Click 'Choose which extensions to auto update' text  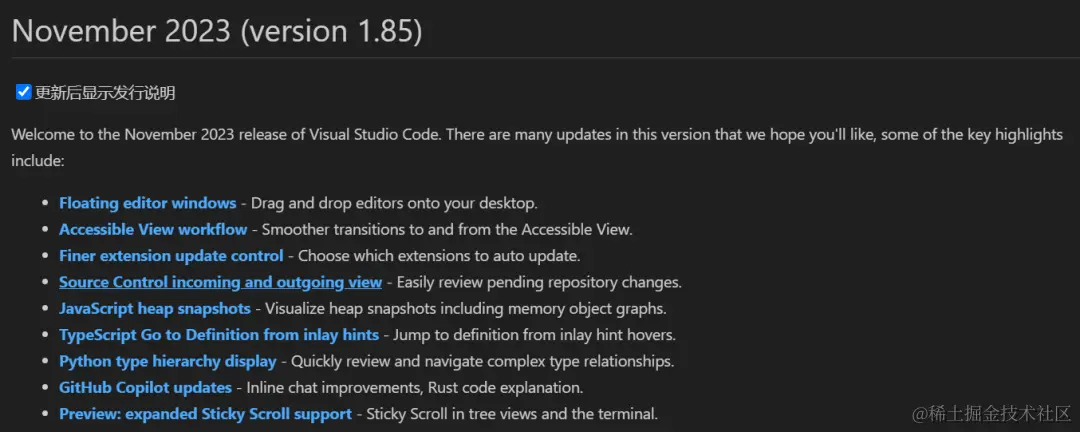pos(439,256)
